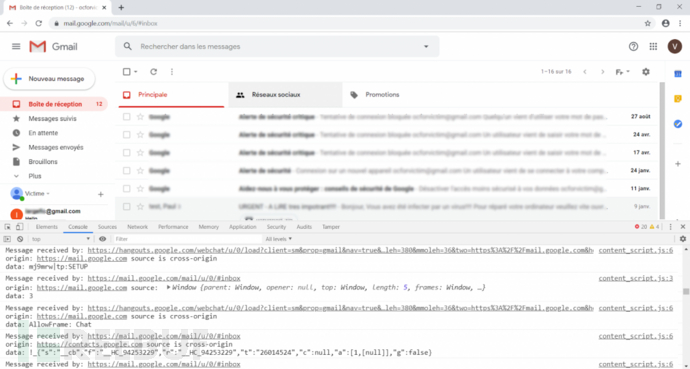Viewport: 690px width, 369px height.
Task: Open the Calendar side panel icon
Action: pyautogui.click(x=678, y=74)
